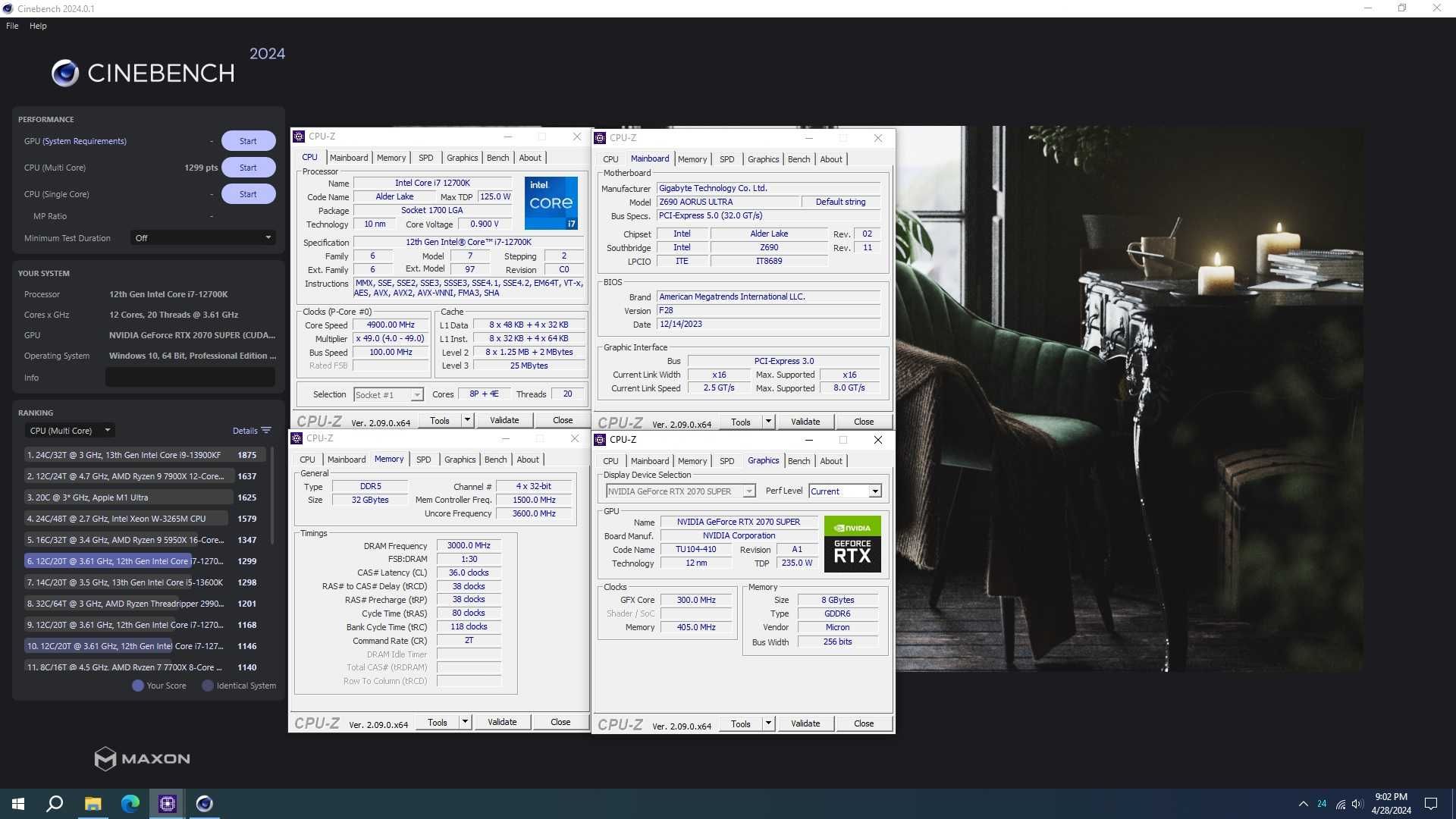Open Tools dropdown arrow in Memory window
Viewport: 1456px width, 819px height.
(x=465, y=722)
